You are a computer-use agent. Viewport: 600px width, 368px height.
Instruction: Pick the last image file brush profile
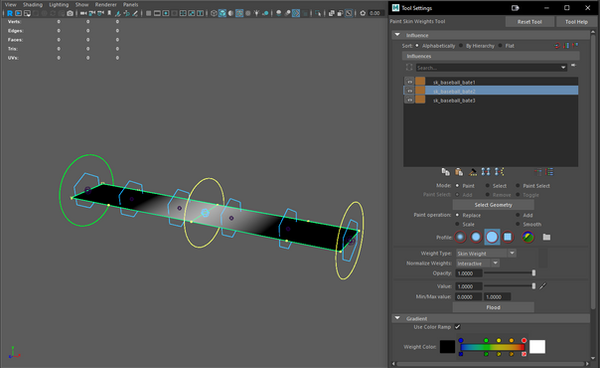click(528, 237)
